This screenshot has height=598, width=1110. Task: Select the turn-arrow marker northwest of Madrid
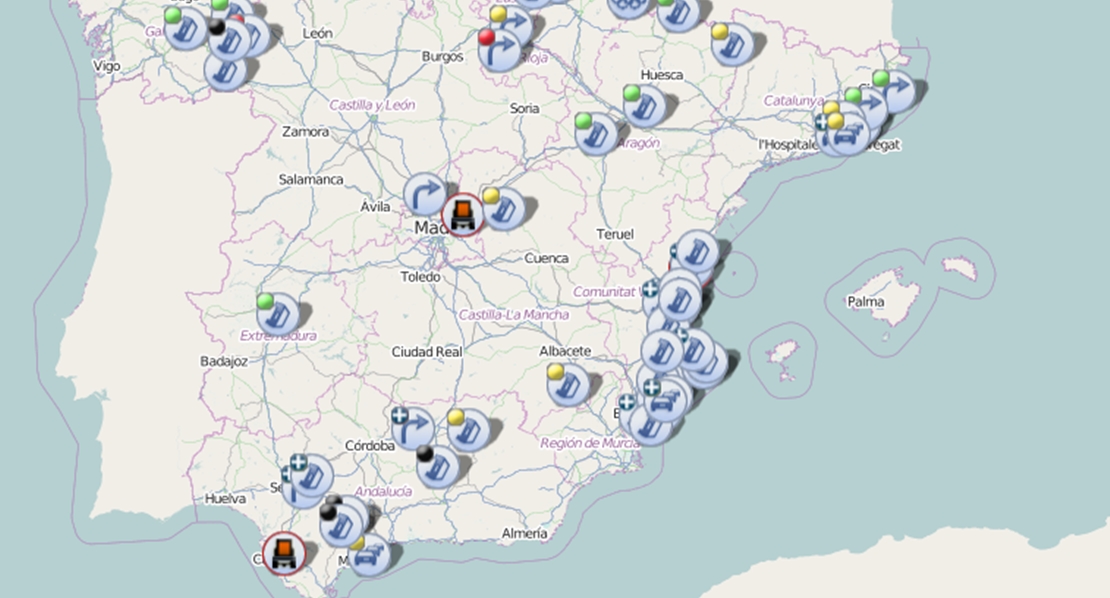pos(425,194)
